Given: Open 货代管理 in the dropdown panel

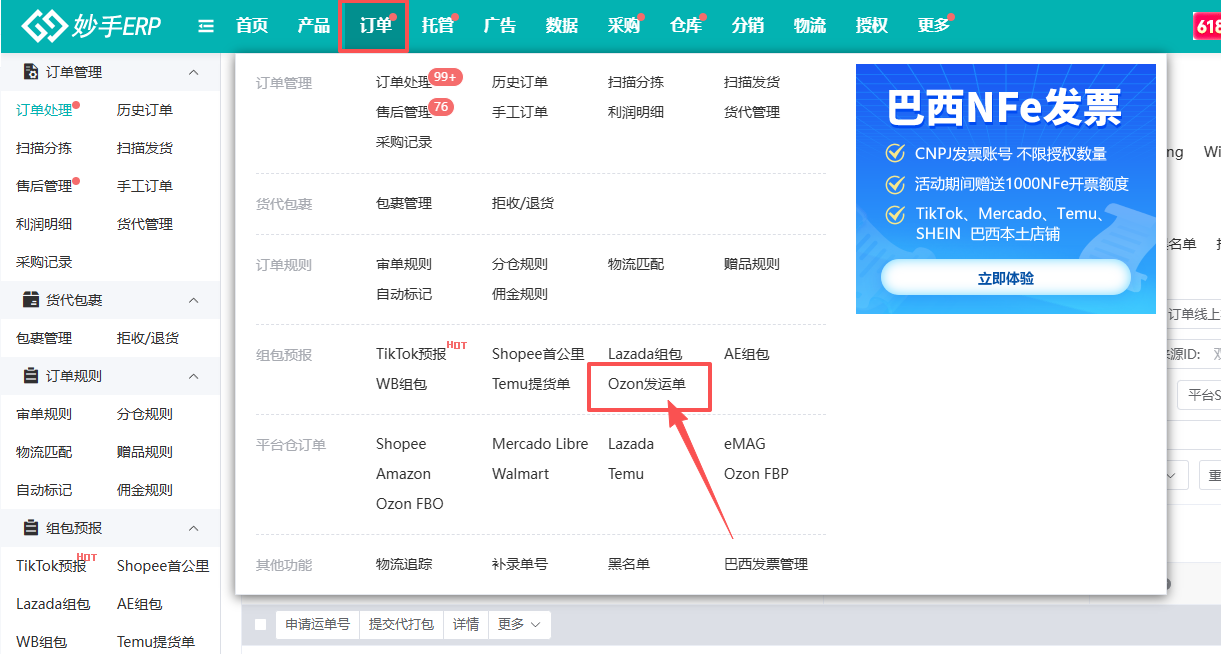Looking at the screenshot, I should pyautogui.click(x=752, y=112).
